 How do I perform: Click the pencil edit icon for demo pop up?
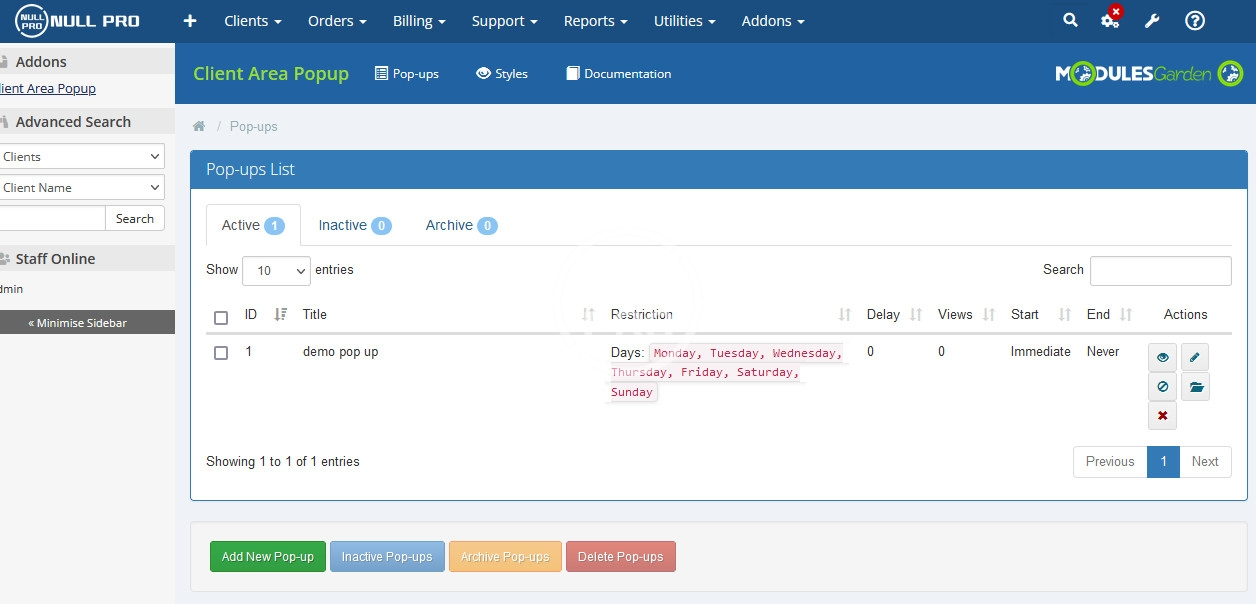coord(1195,357)
